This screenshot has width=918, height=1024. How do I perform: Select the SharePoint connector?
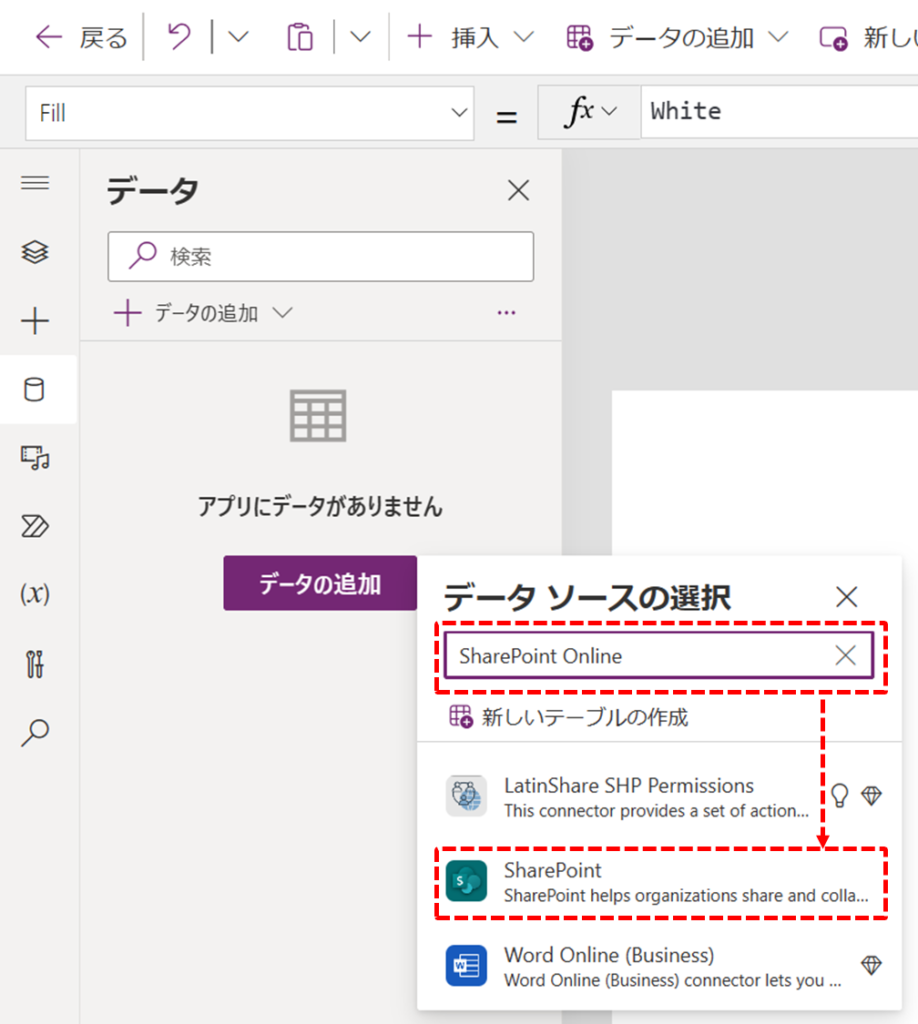pyautogui.click(x=661, y=882)
